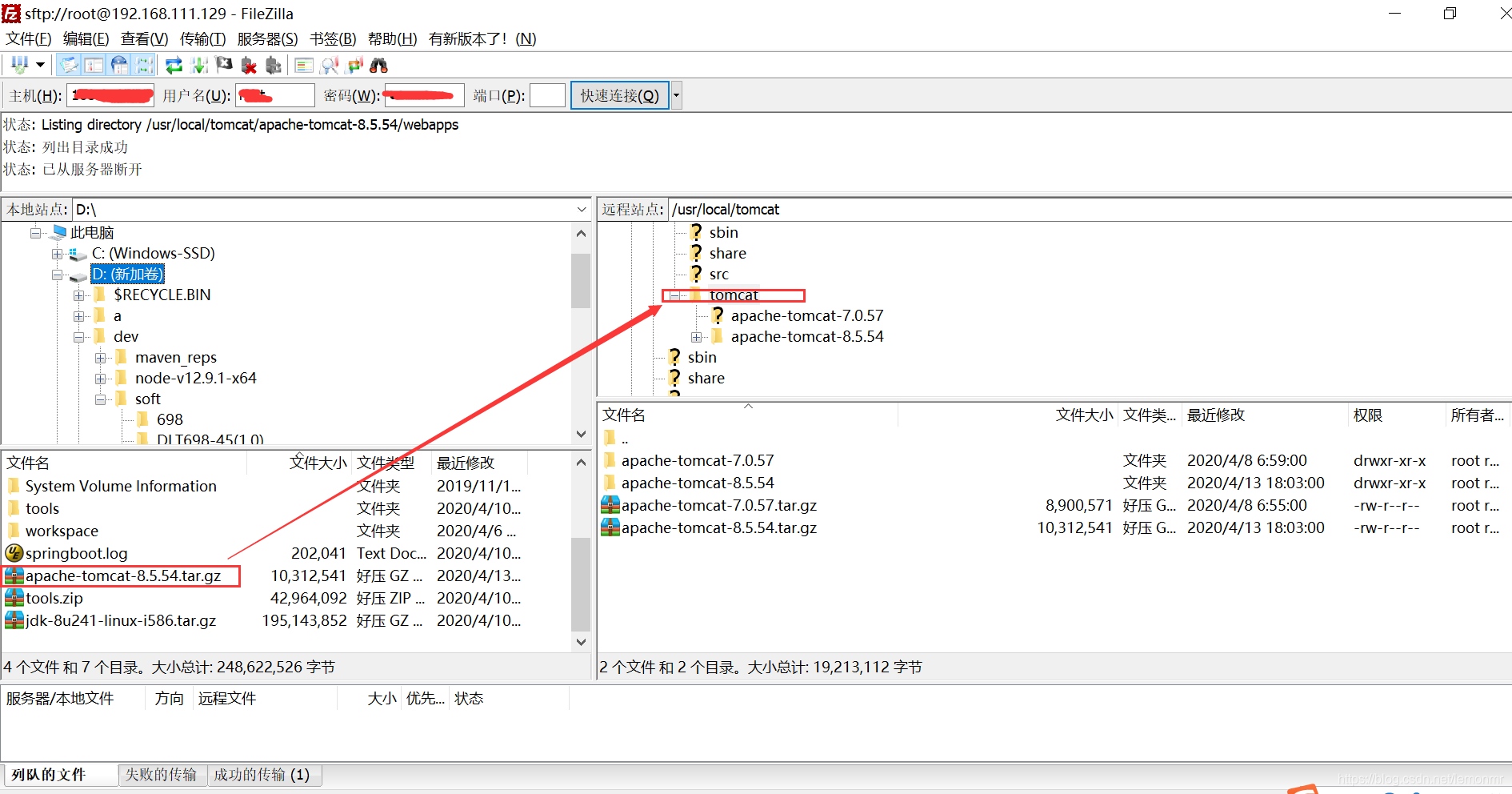Open the 查看(V) menu
Screen dimensions: 1512x794
[x=144, y=38]
